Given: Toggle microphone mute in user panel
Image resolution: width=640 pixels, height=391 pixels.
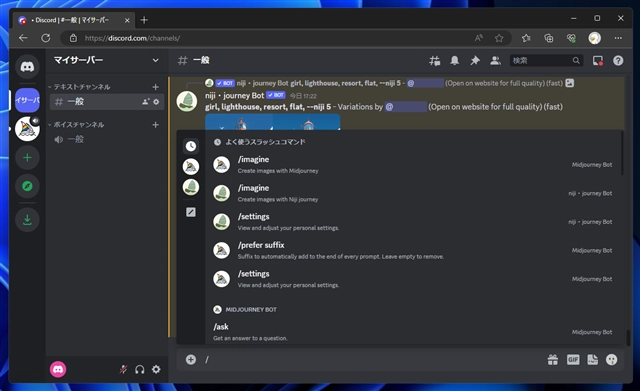Looking at the screenshot, I should tap(123, 369).
